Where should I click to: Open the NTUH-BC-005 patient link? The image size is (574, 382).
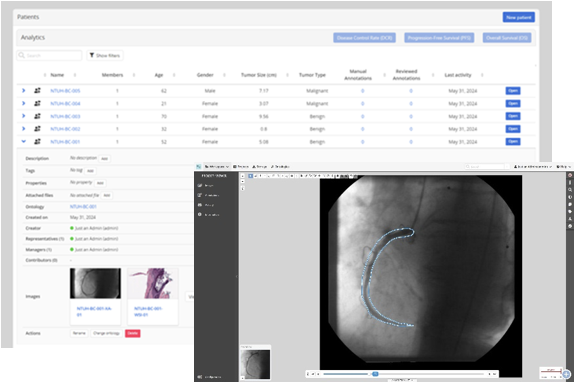pos(65,91)
